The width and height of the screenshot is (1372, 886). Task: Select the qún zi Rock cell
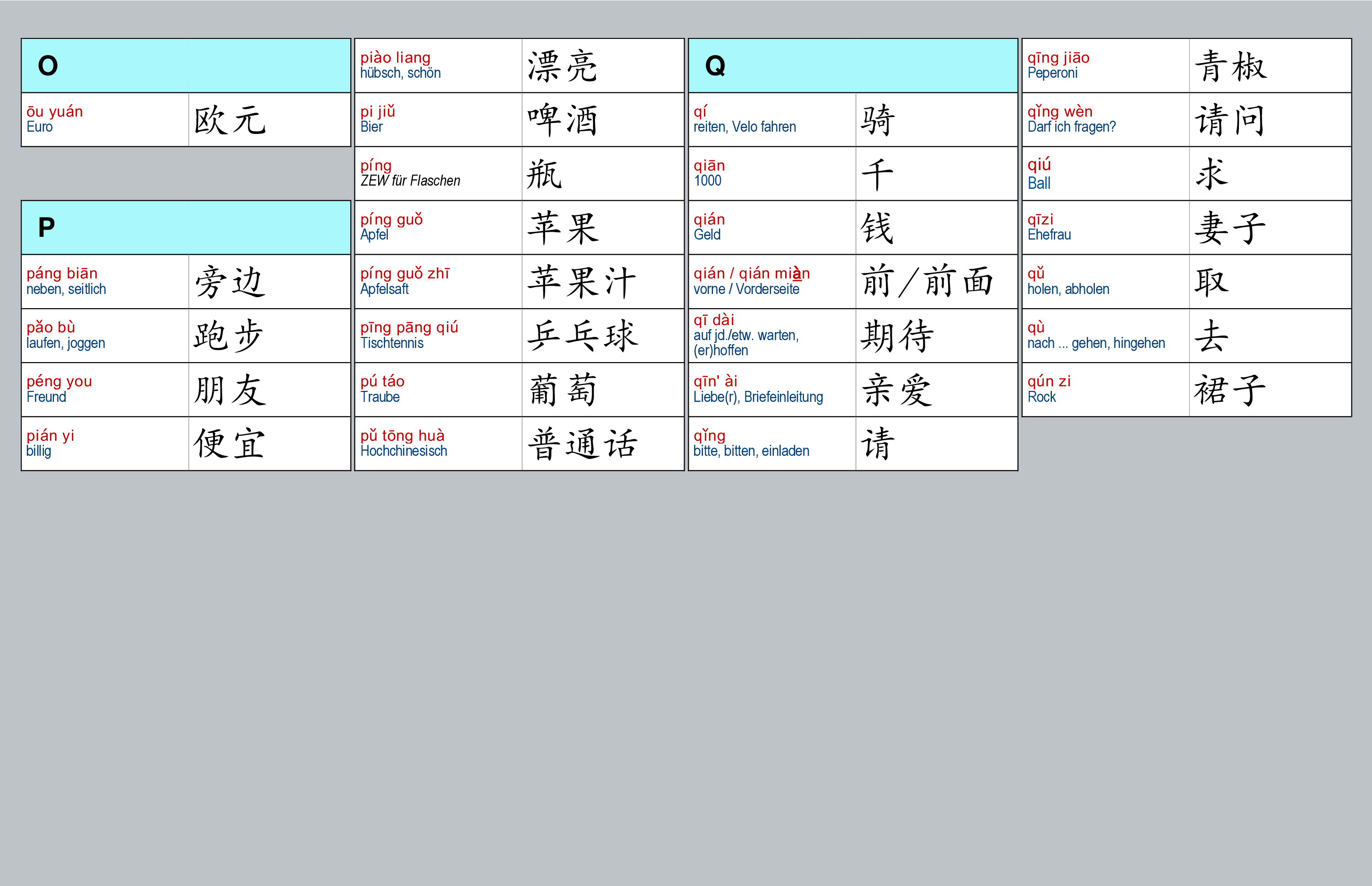[x=1105, y=390]
